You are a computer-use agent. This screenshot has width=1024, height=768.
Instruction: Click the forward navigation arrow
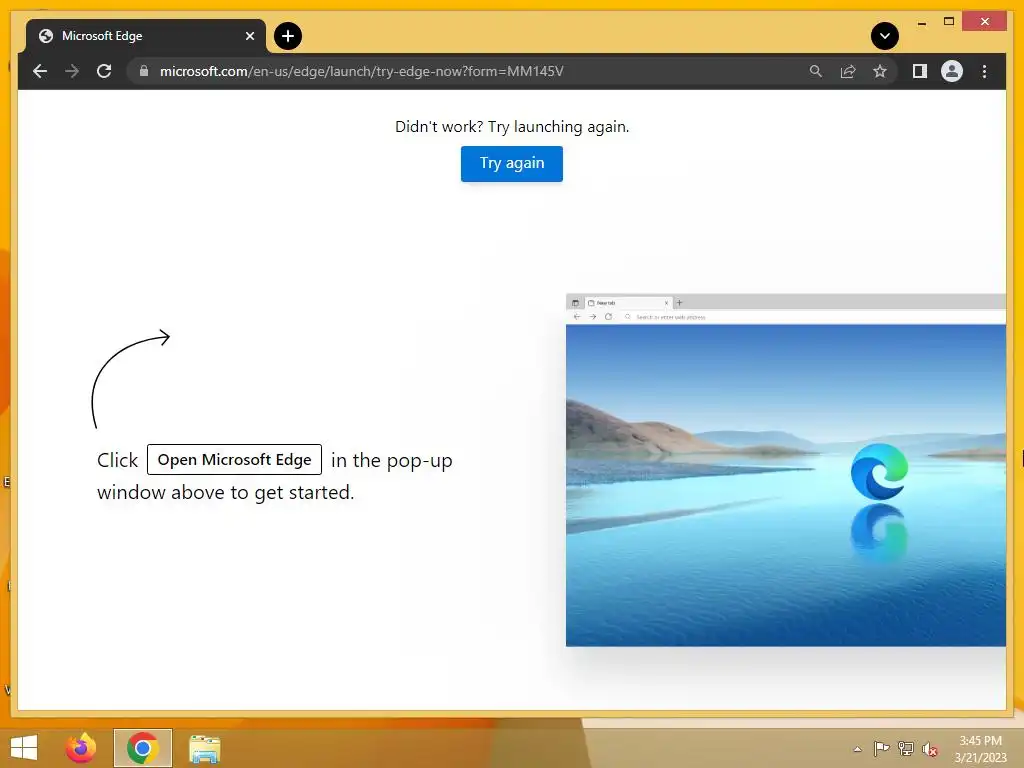(x=72, y=71)
